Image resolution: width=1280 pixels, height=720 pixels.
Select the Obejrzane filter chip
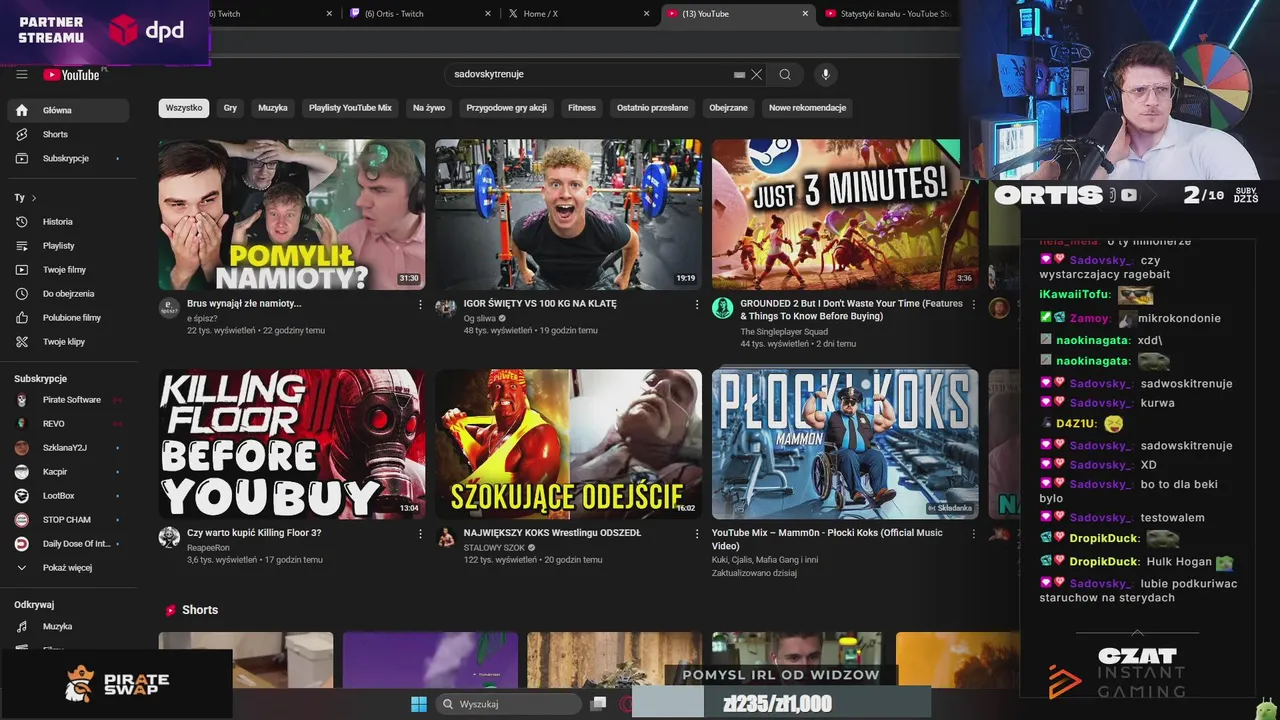tap(728, 108)
